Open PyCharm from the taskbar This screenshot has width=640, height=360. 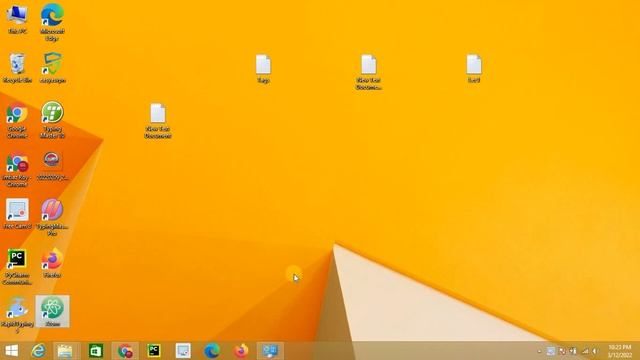tap(154, 351)
